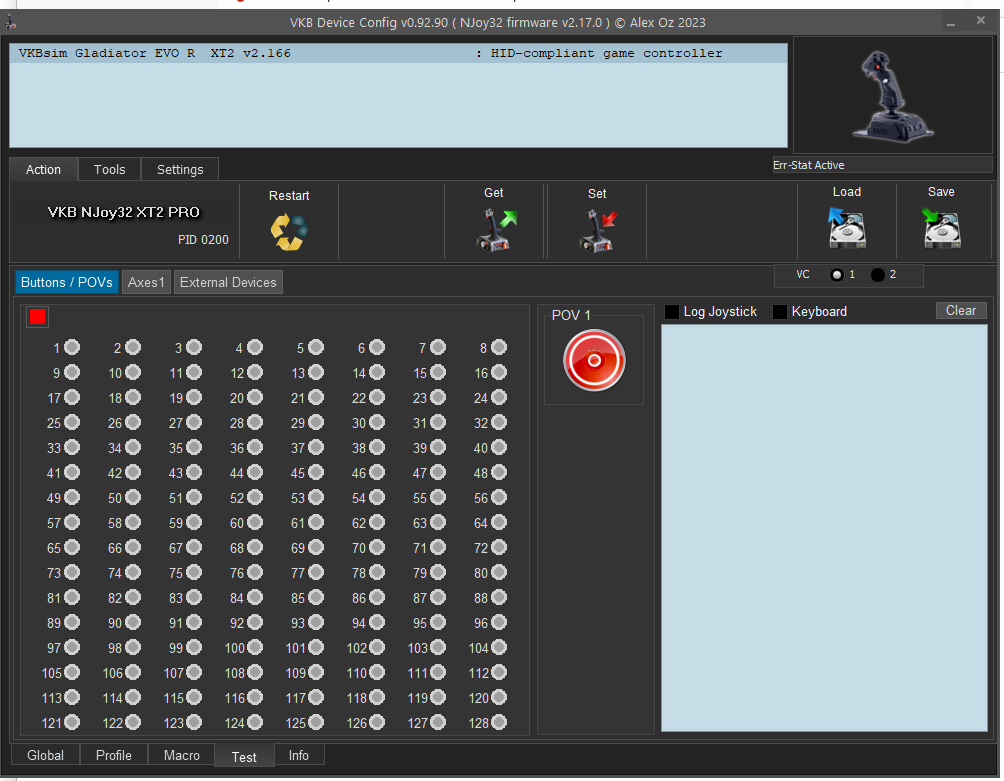Image resolution: width=1004 pixels, height=781 pixels.
Task: Click button indicator 8
Action: (499, 347)
